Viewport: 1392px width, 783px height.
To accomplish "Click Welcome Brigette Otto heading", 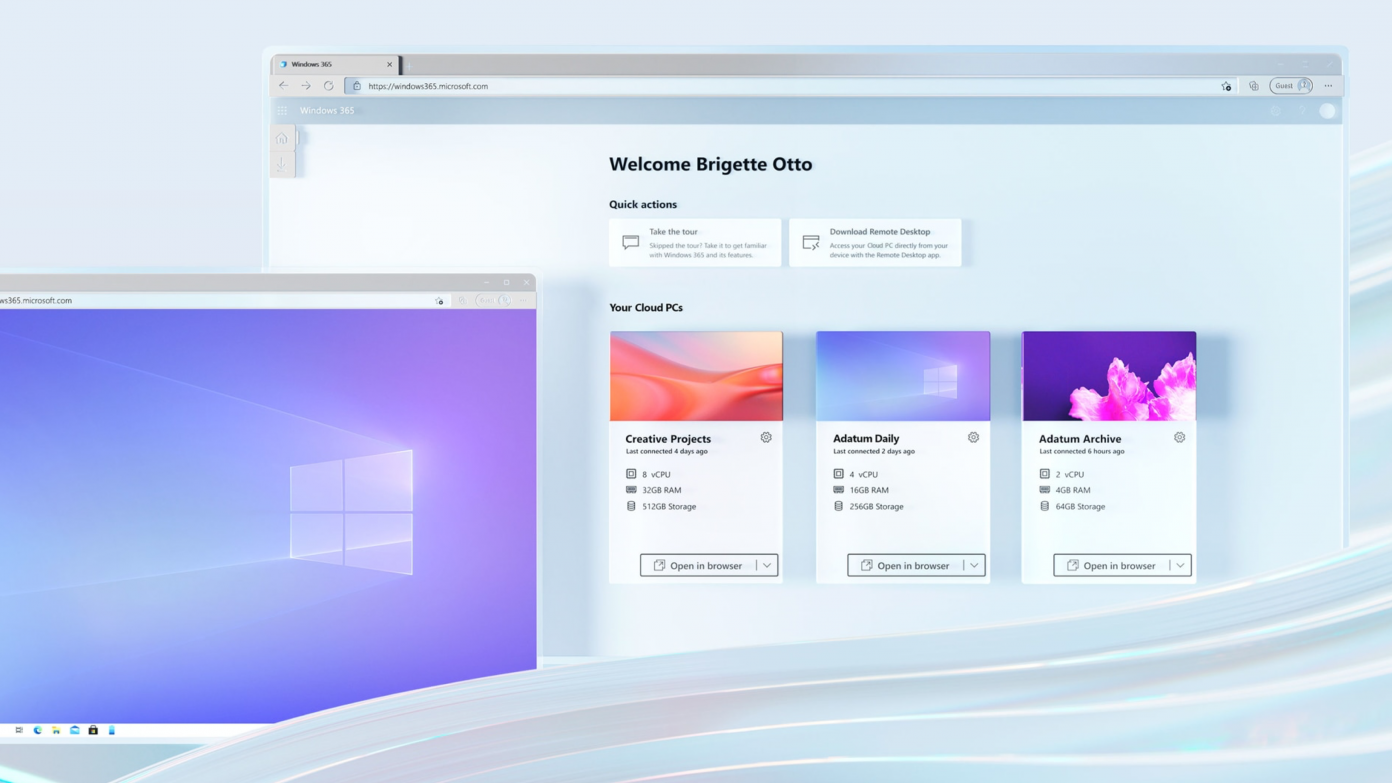I will coord(711,164).
